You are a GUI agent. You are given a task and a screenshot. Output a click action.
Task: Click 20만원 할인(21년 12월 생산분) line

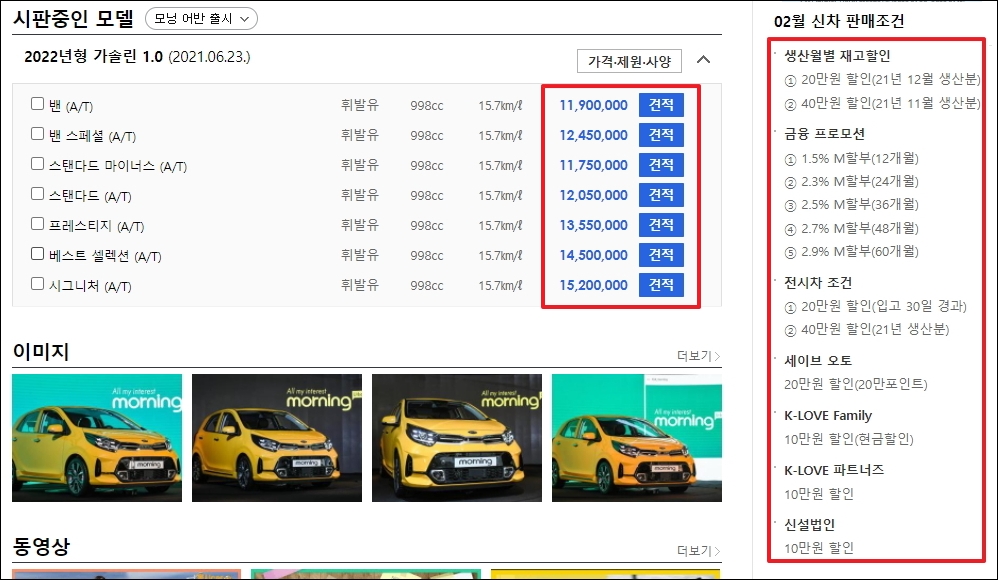point(882,80)
